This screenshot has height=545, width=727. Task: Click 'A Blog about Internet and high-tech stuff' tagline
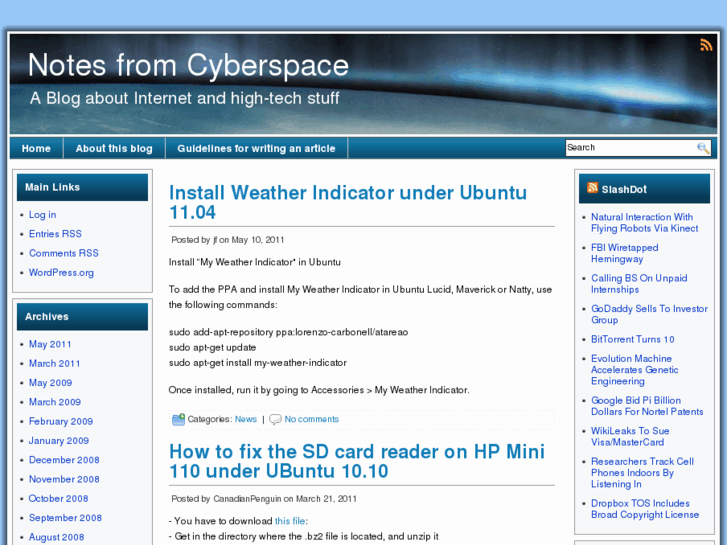coord(185,98)
